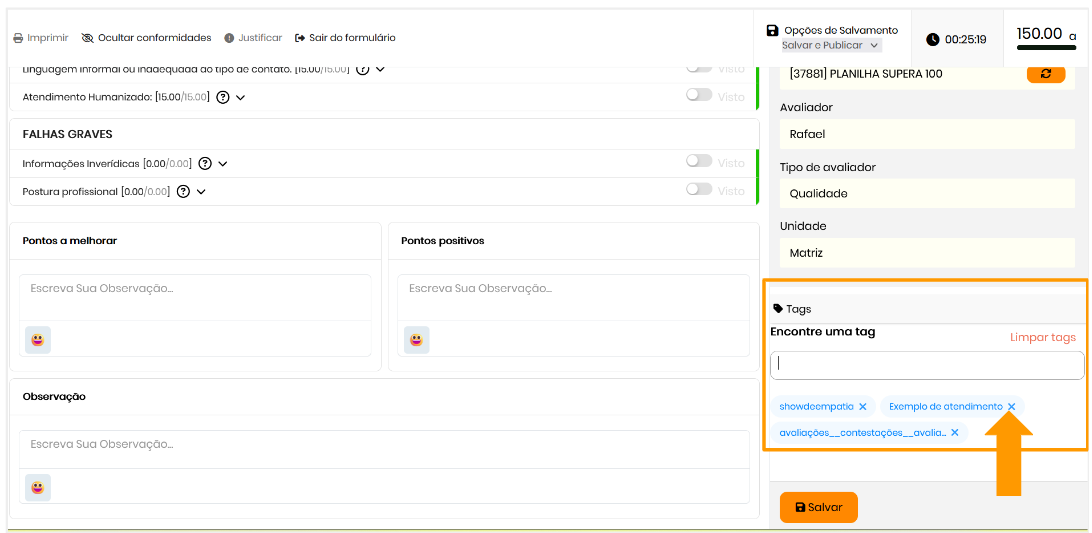Click the Encontre uma tag search field
Screen dimensions: 1092x533
point(926,365)
